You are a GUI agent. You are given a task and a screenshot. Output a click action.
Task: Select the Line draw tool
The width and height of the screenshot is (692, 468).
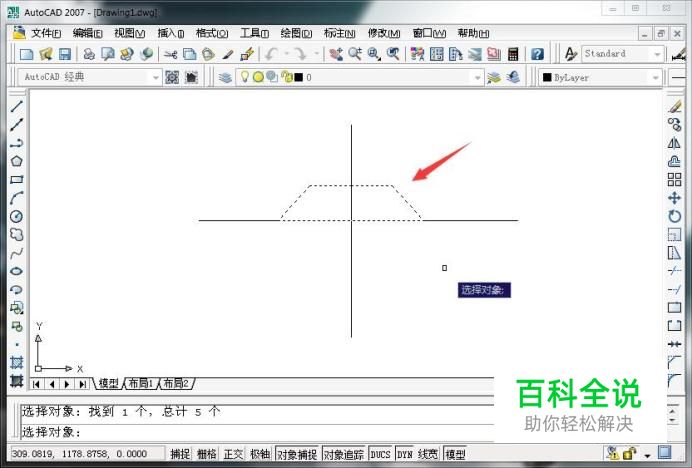click(x=17, y=106)
